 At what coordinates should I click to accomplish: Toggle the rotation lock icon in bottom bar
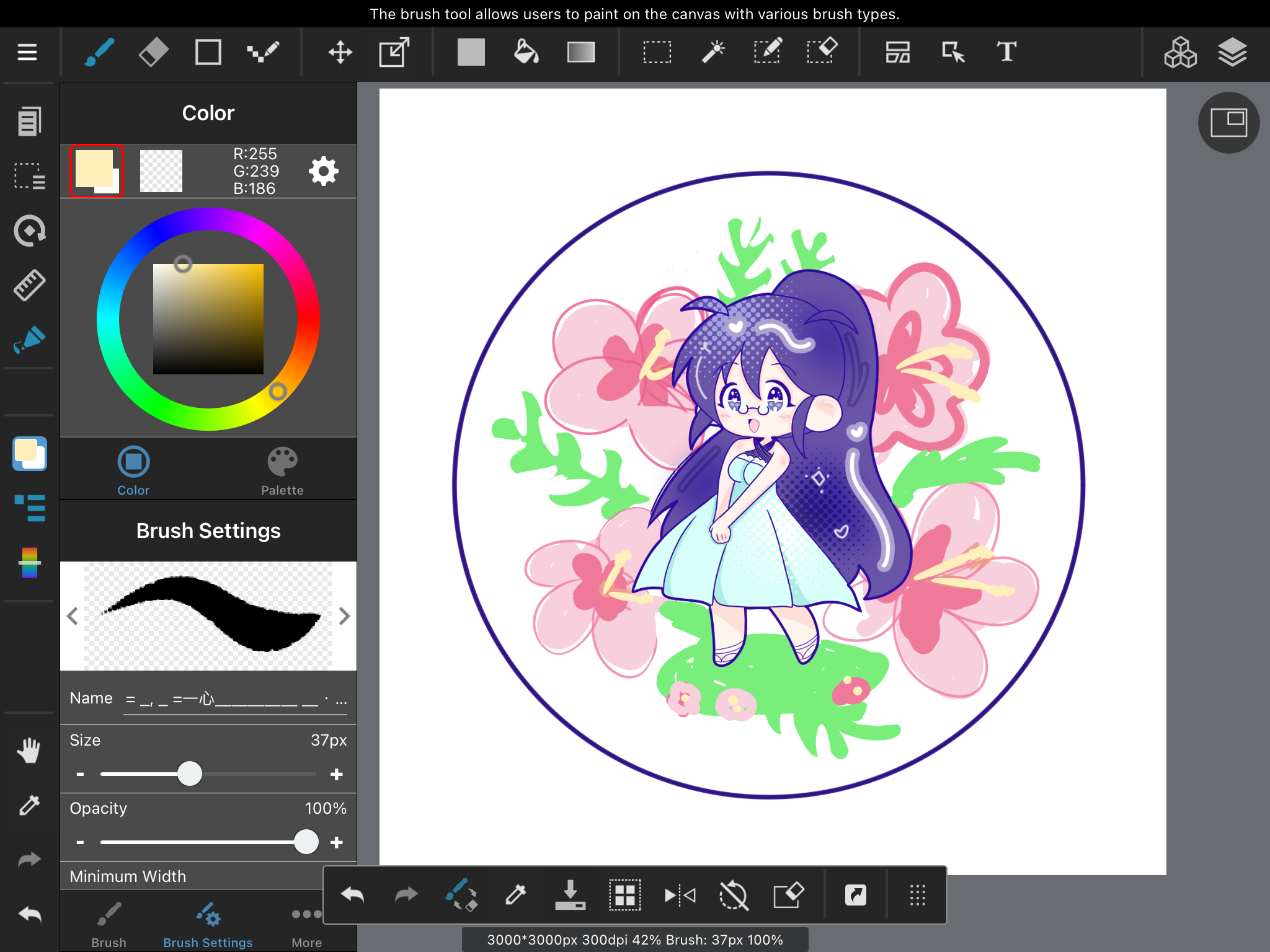tap(734, 895)
